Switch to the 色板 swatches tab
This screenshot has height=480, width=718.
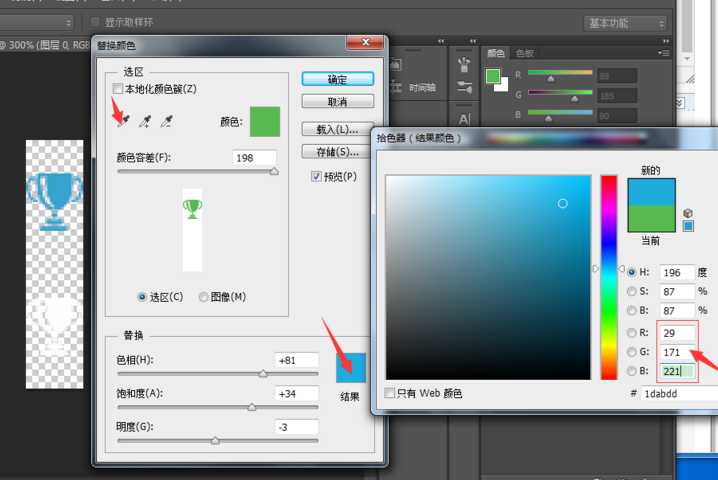pyautogui.click(x=525, y=53)
